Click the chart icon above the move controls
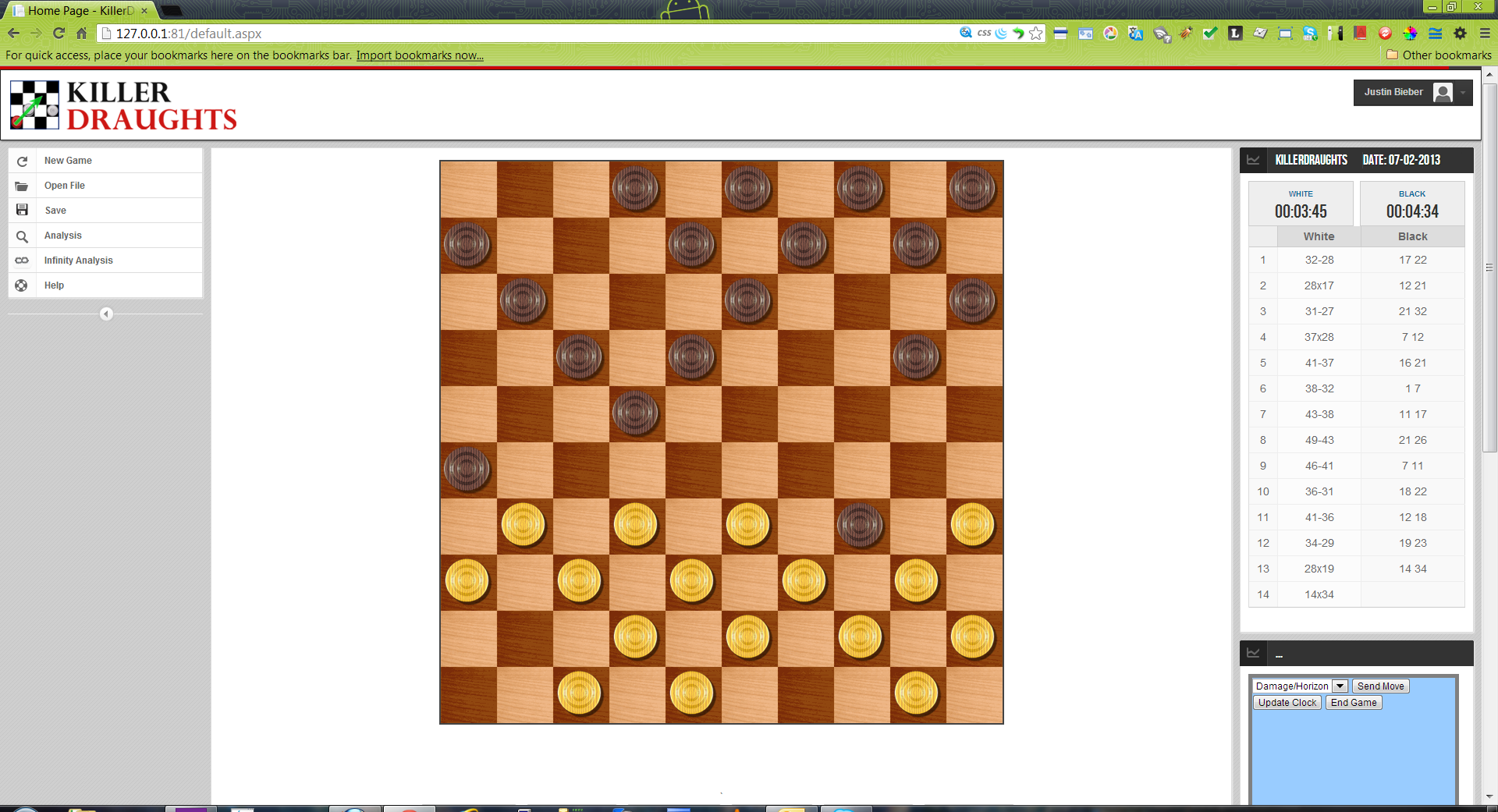 click(x=1254, y=654)
